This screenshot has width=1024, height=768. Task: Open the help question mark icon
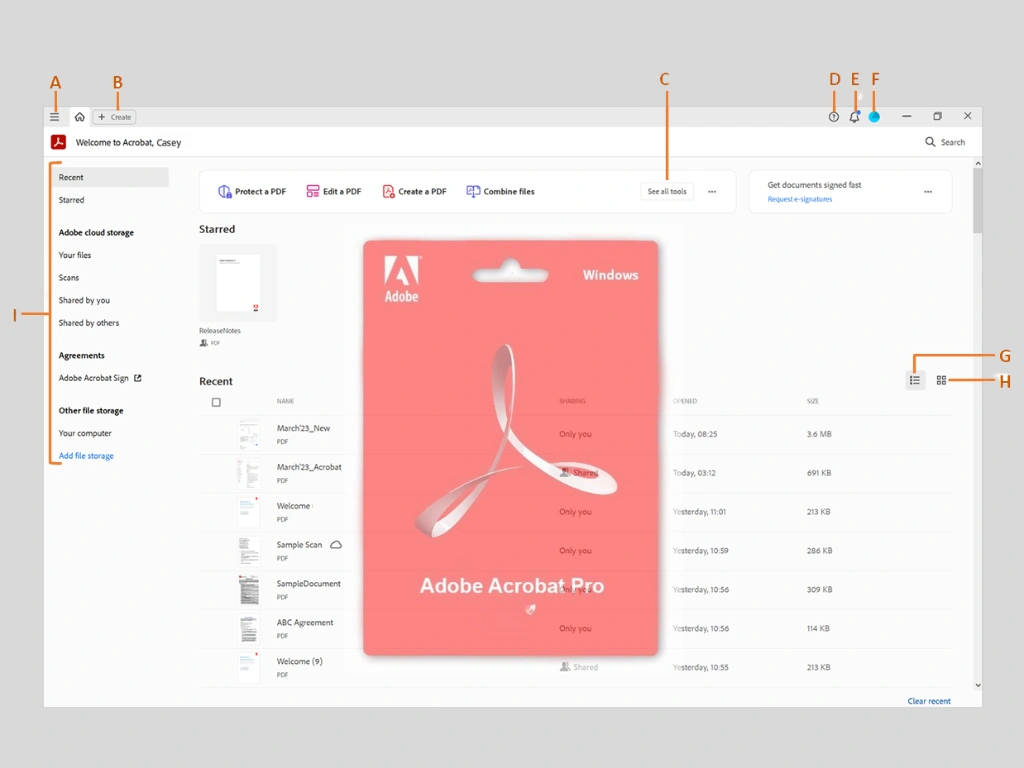pos(833,116)
